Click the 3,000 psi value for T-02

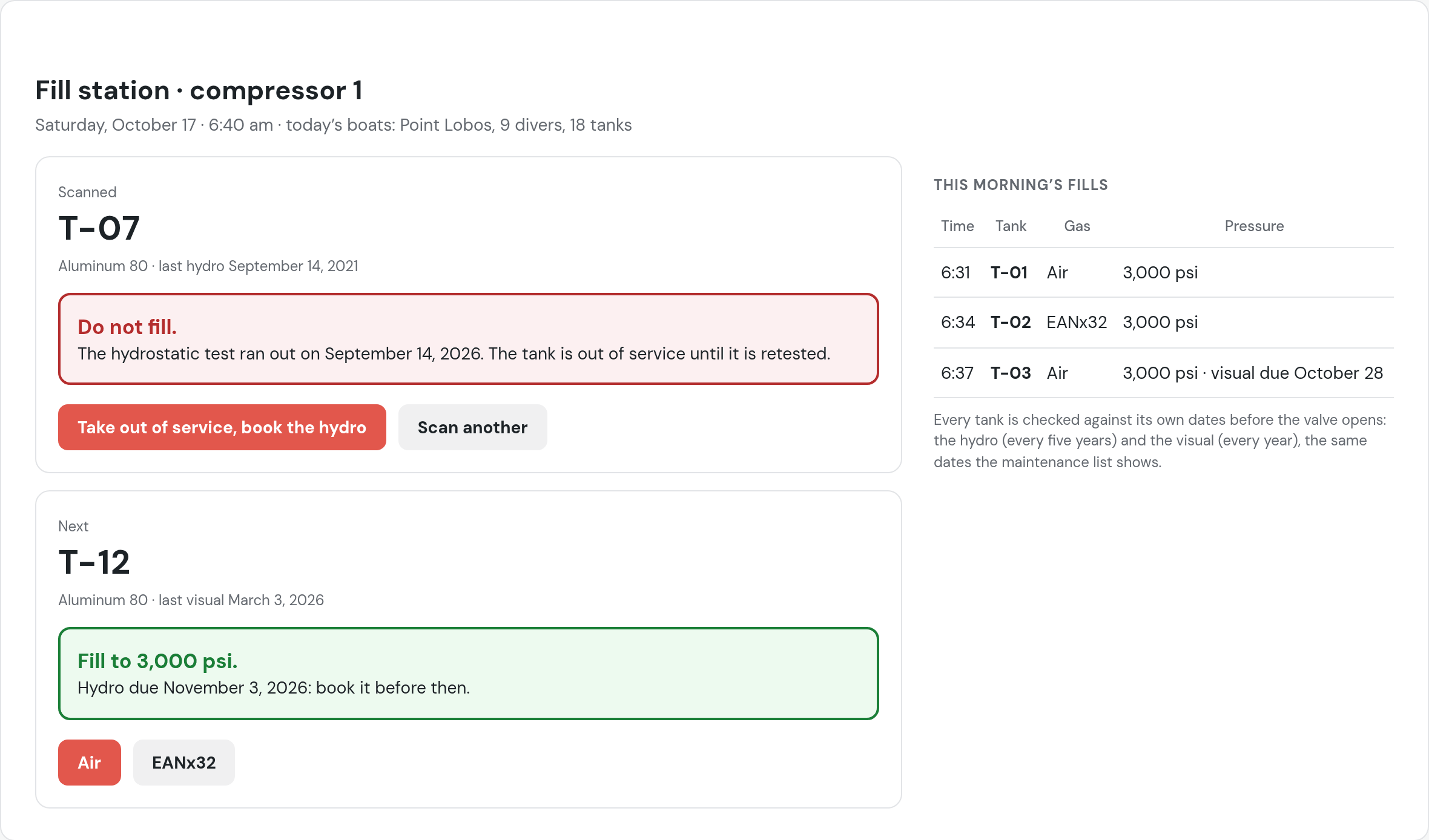pyautogui.click(x=1160, y=322)
